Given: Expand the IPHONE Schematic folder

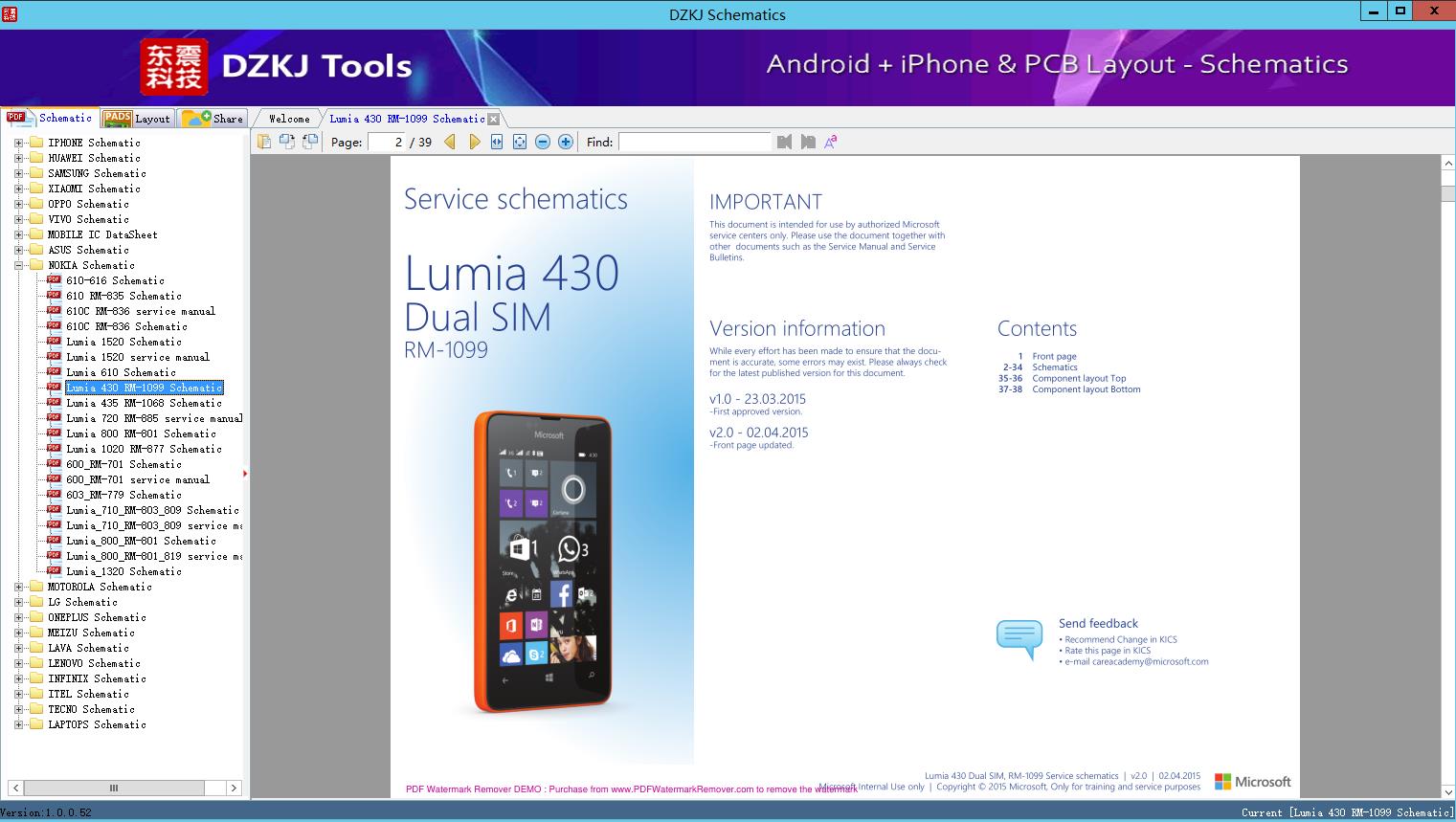Looking at the screenshot, I should point(18,143).
